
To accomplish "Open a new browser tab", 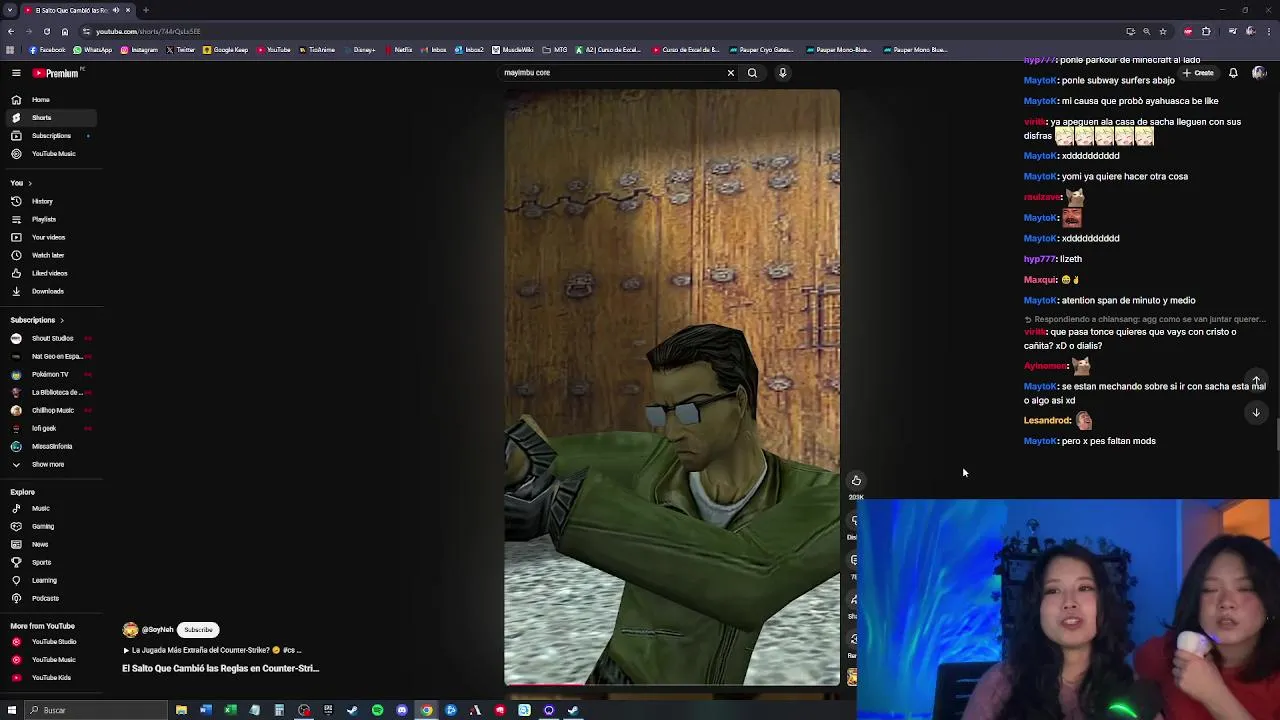I will [145, 10].
